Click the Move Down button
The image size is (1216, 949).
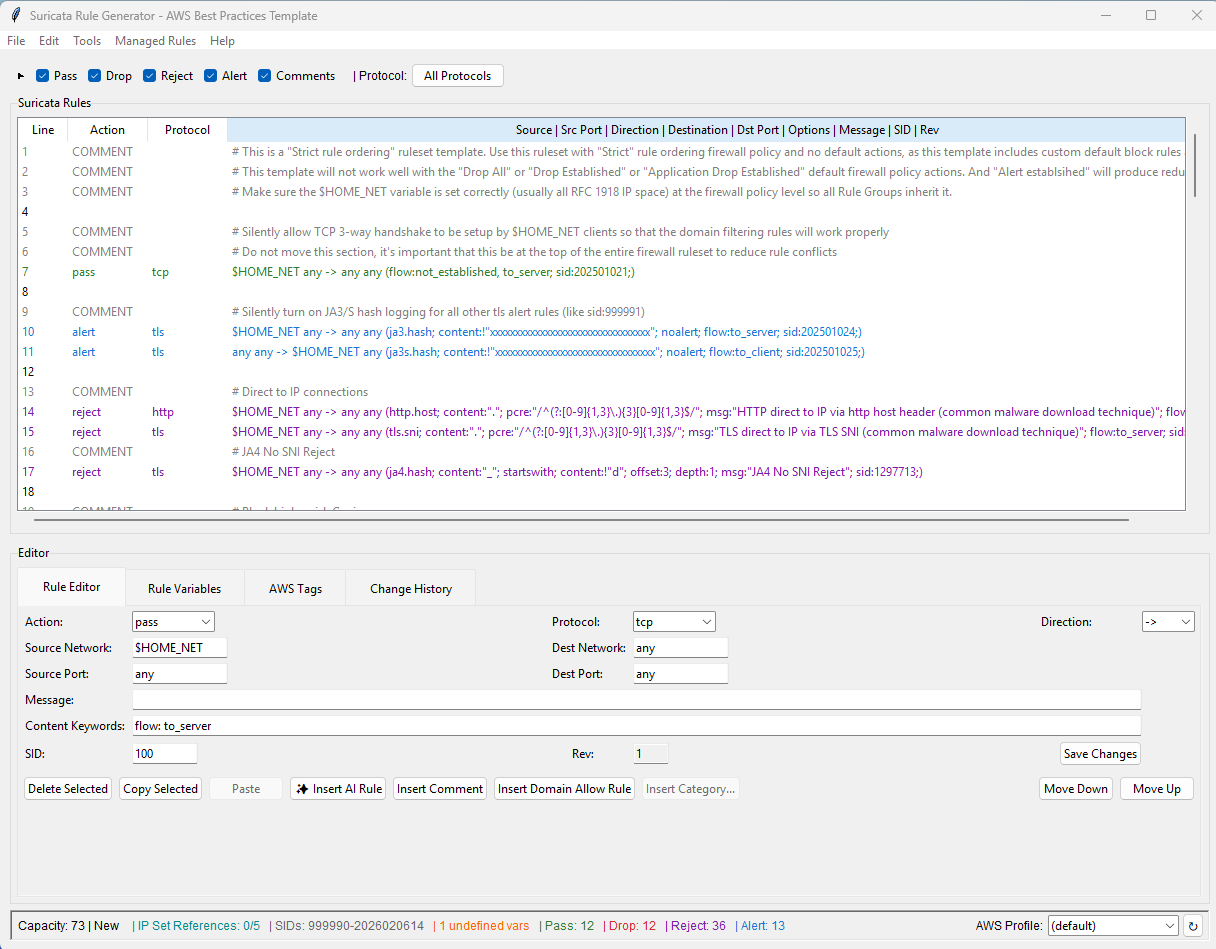pyautogui.click(x=1076, y=789)
